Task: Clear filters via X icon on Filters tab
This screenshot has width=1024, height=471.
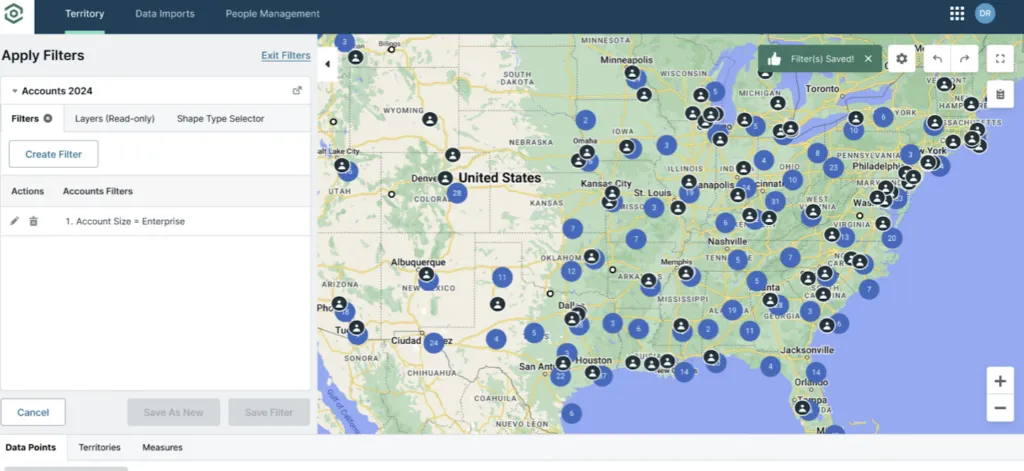Action: (48, 118)
